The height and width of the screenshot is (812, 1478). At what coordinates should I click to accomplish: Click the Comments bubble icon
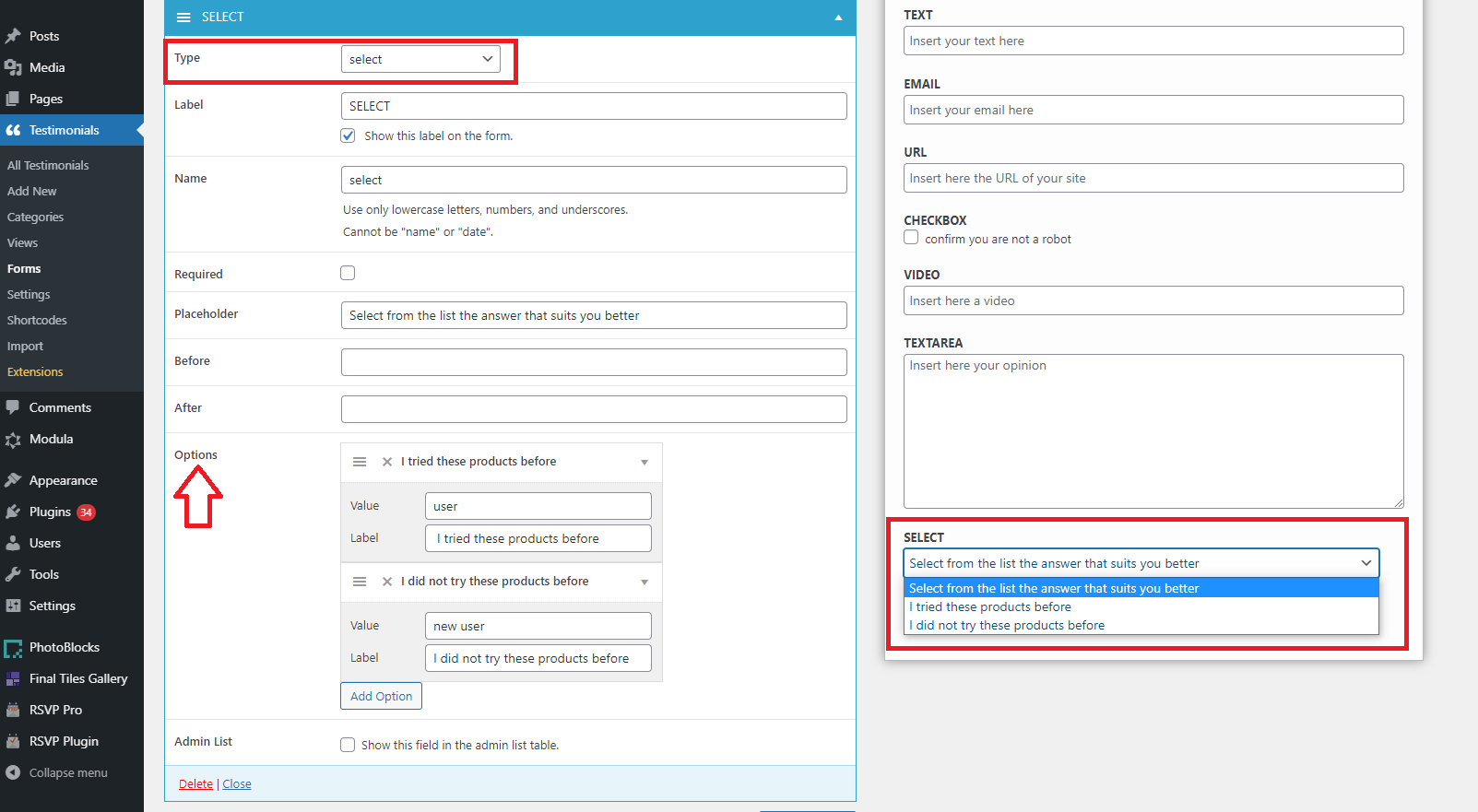[13, 407]
